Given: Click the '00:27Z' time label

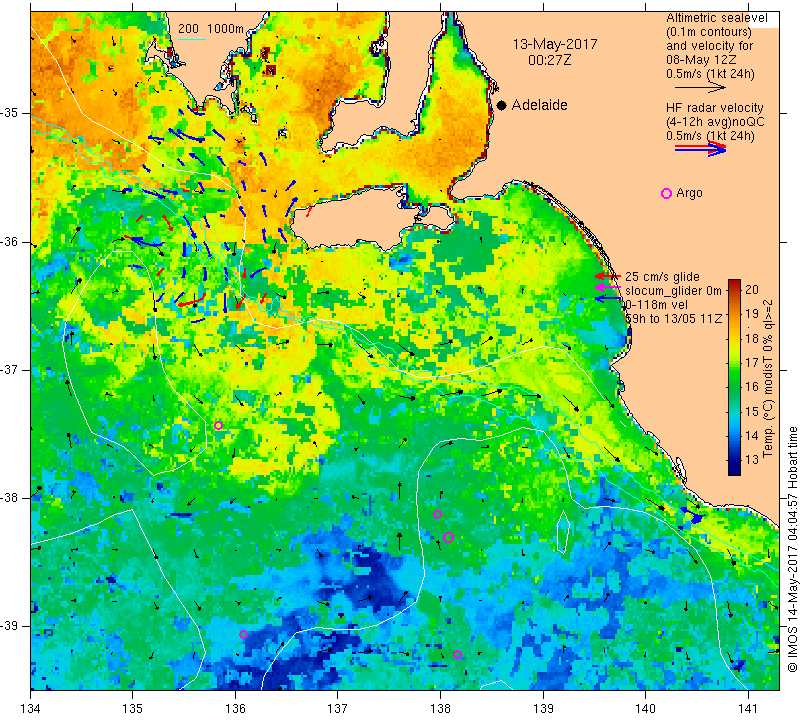Looking at the screenshot, I should click(x=549, y=61).
